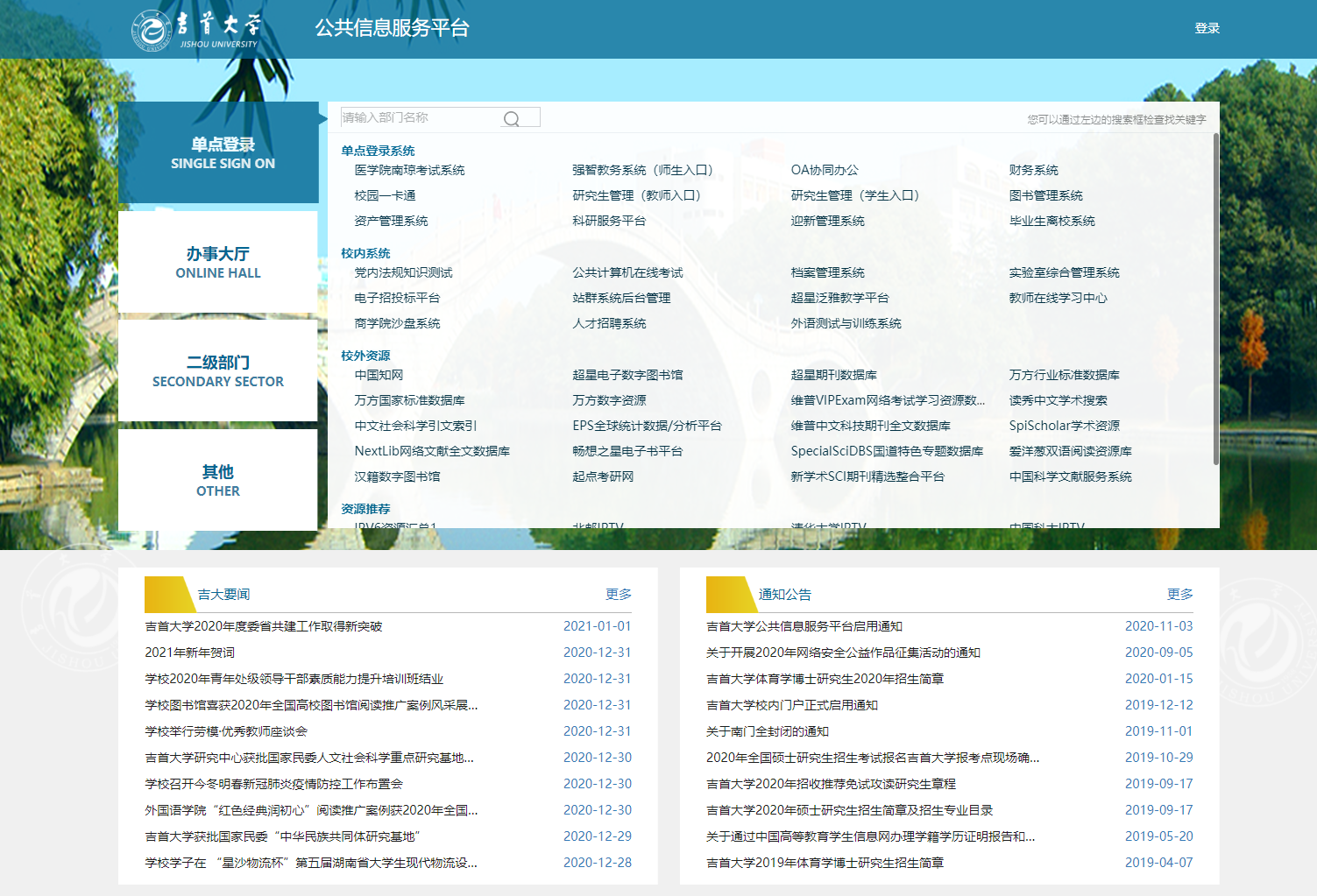Open the 二级部门 Secondary Sector tab
Image resolution: width=1317 pixels, height=896 pixels.
218,370
